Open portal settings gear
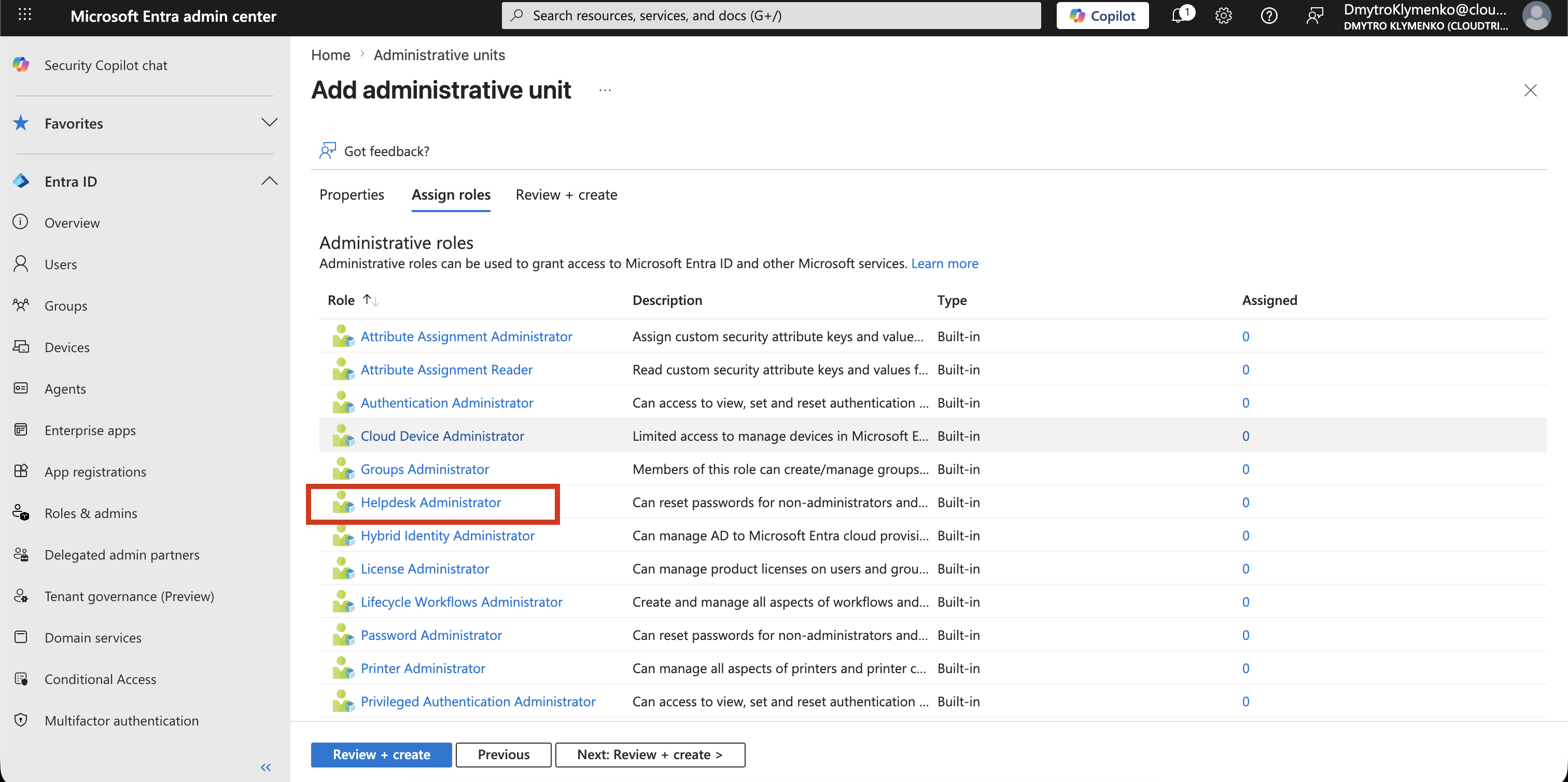 click(x=1224, y=16)
